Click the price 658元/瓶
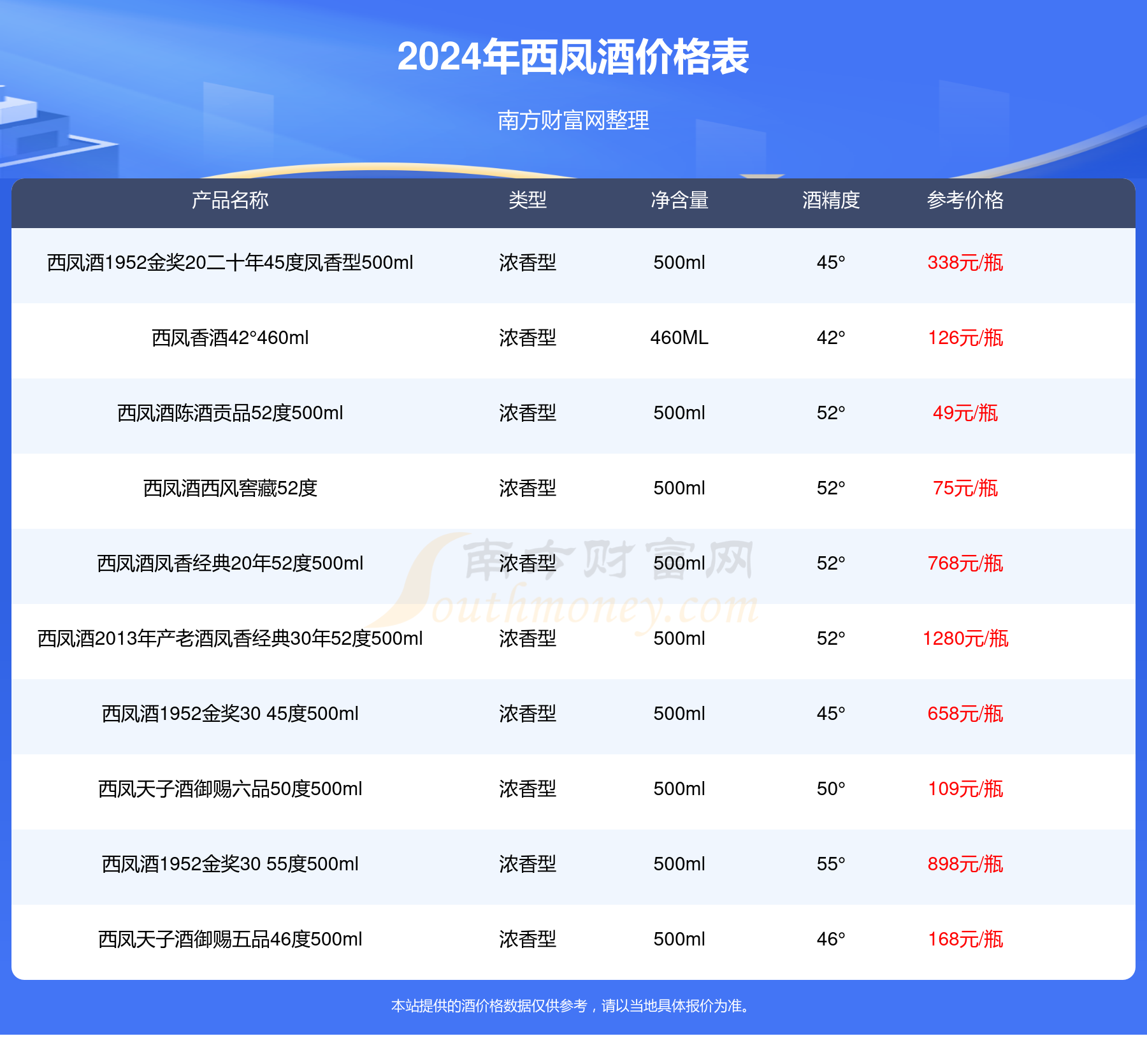 coord(965,714)
